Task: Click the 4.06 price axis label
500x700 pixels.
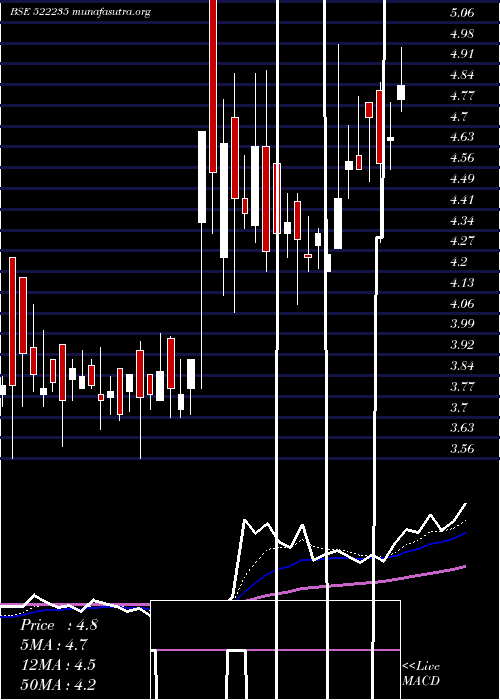Action: 462,304
